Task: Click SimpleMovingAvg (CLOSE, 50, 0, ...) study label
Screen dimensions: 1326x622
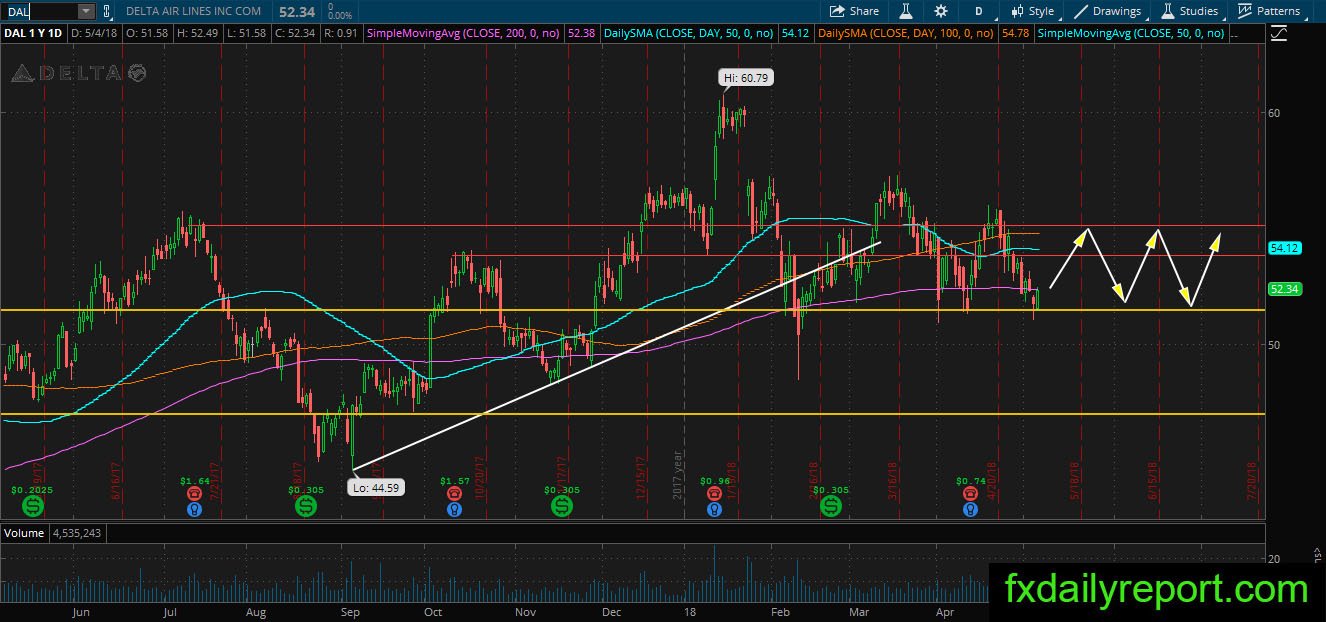Action: 1130,33
